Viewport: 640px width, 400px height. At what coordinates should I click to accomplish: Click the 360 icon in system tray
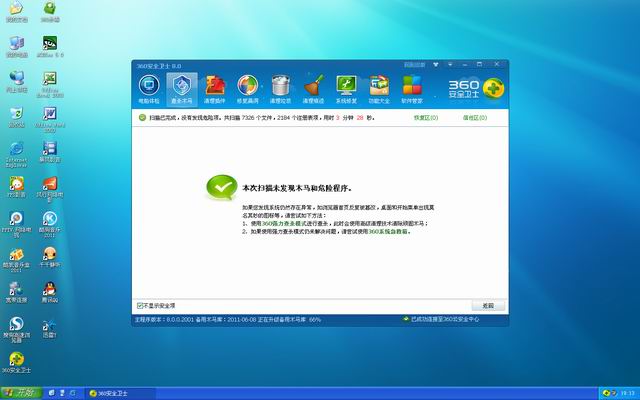point(606,393)
